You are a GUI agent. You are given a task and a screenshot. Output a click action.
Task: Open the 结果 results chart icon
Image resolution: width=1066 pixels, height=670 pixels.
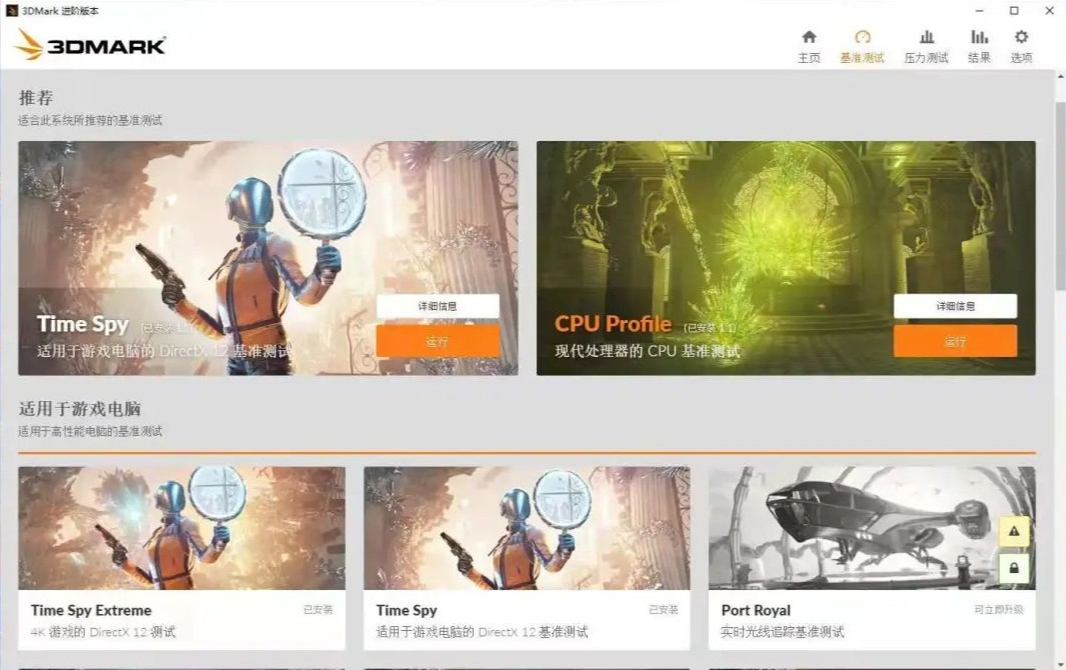[979, 37]
